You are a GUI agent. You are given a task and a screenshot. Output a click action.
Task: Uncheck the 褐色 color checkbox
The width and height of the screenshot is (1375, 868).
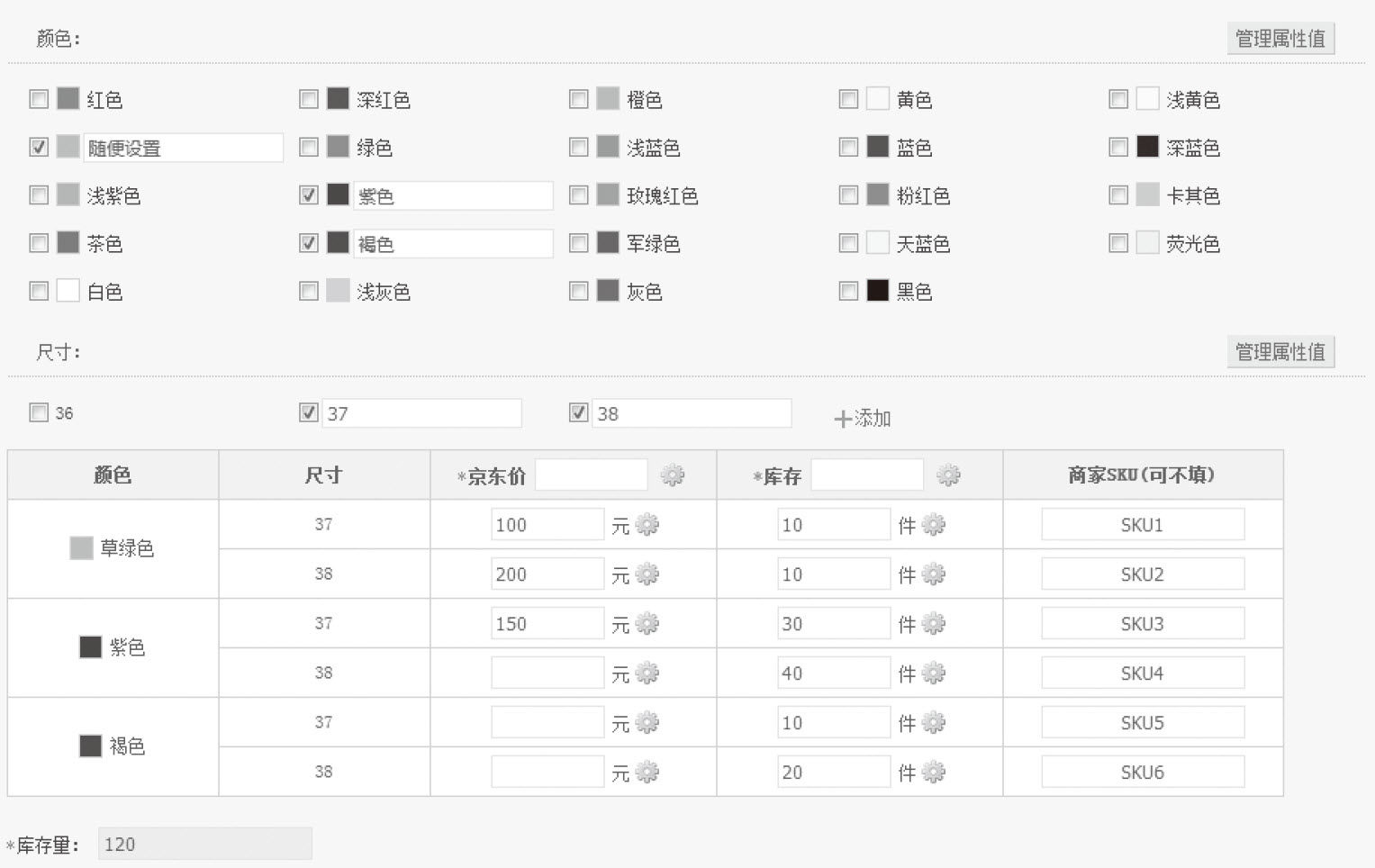(x=309, y=243)
